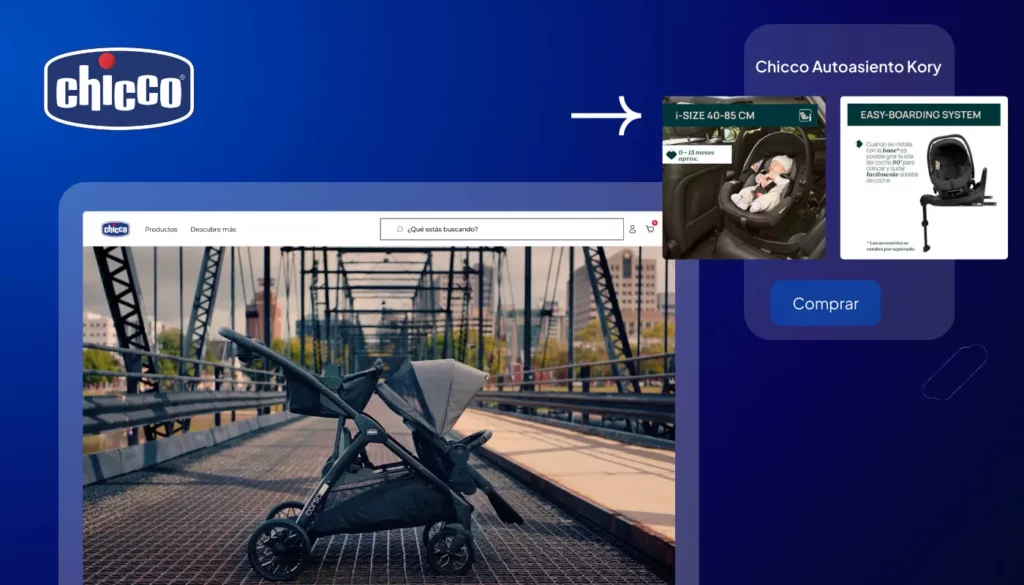Open the shopping cart icon

click(x=650, y=229)
